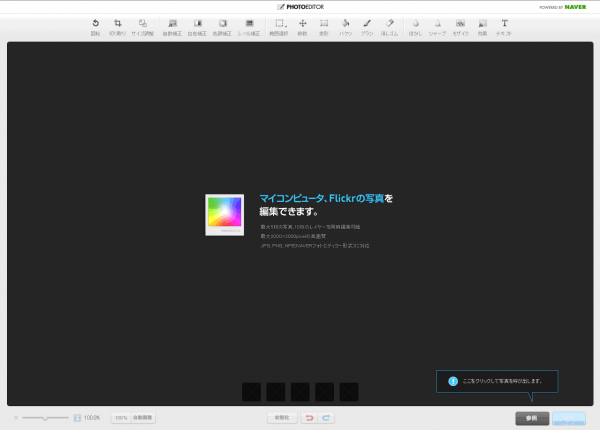Select the crop (切り取り) tool
600x430 pixels.
[118, 25]
